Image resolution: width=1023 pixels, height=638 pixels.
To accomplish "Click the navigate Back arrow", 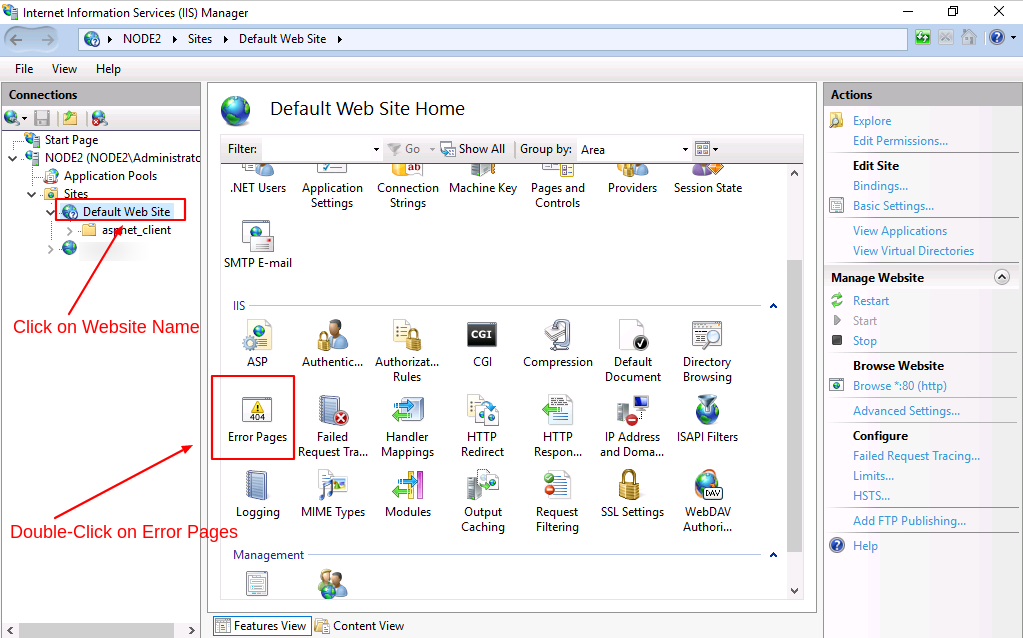I will tap(16, 39).
